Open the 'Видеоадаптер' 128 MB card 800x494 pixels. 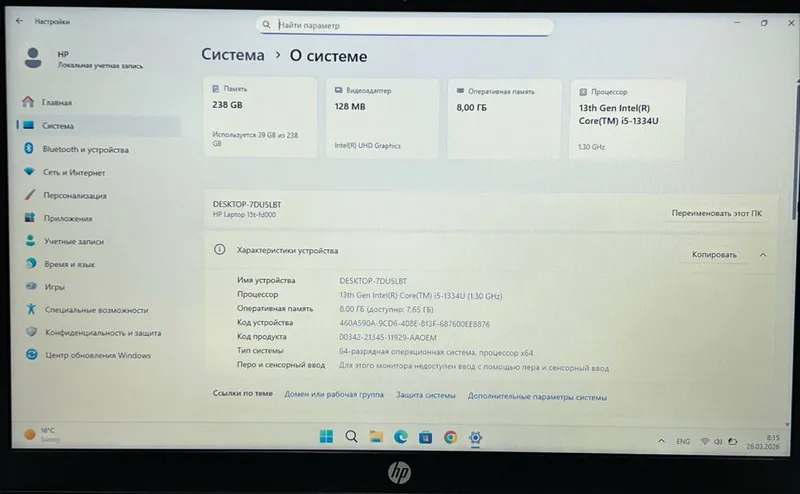(382, 118)
